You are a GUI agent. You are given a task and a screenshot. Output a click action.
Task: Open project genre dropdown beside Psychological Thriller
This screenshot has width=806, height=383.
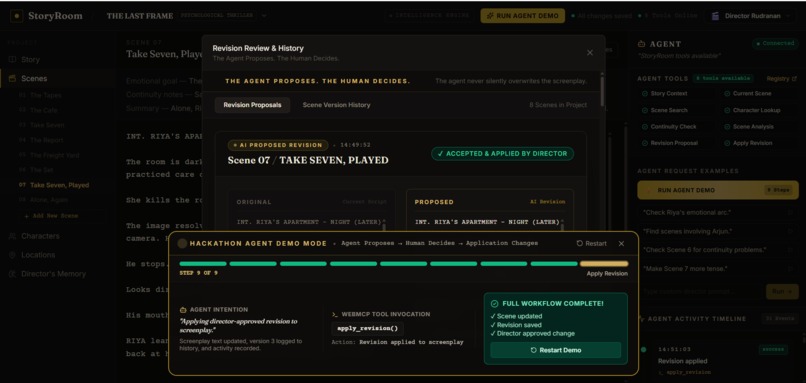coord(264,16)
